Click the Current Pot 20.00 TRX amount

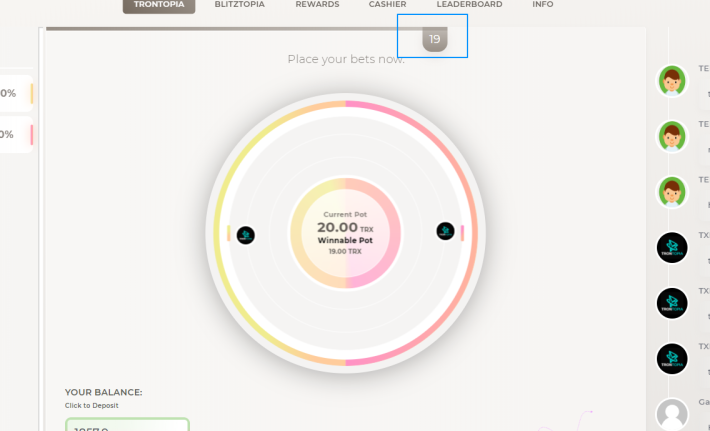345,227
